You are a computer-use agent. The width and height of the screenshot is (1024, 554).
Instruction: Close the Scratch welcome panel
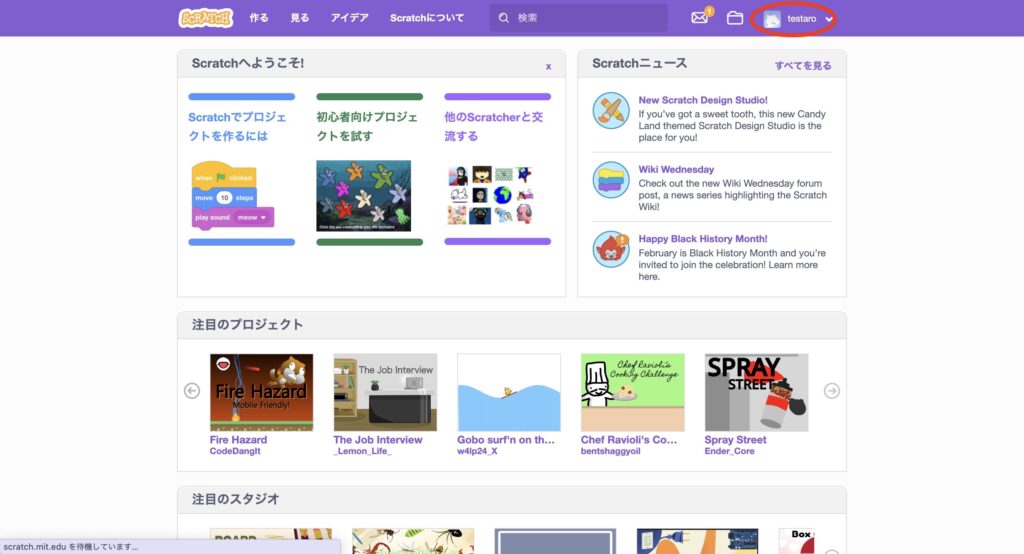click(549, 66)
